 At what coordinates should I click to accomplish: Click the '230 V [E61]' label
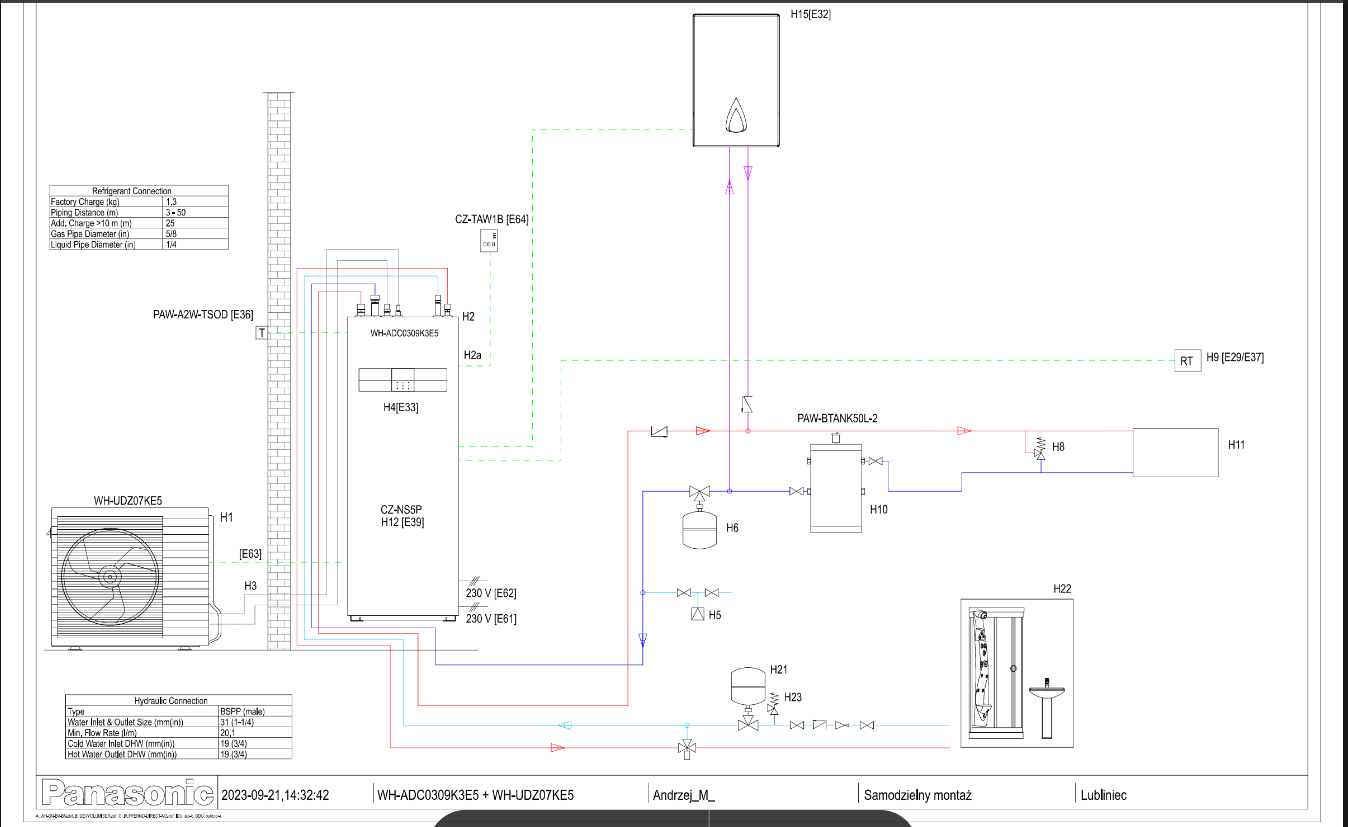click(x=491, y=619)
